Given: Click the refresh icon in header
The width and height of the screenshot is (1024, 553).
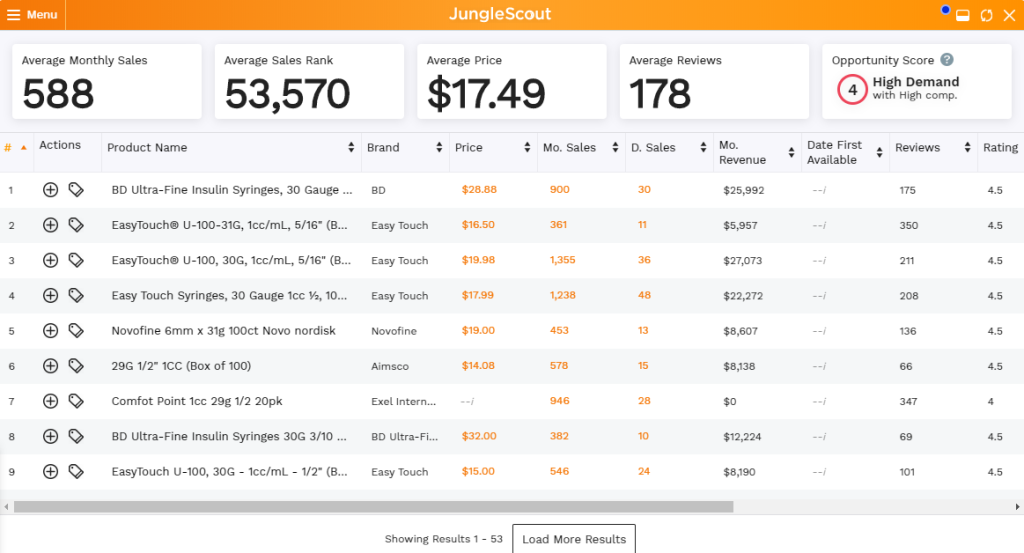Looking at the screenshot, I should (x=986, y=15).
